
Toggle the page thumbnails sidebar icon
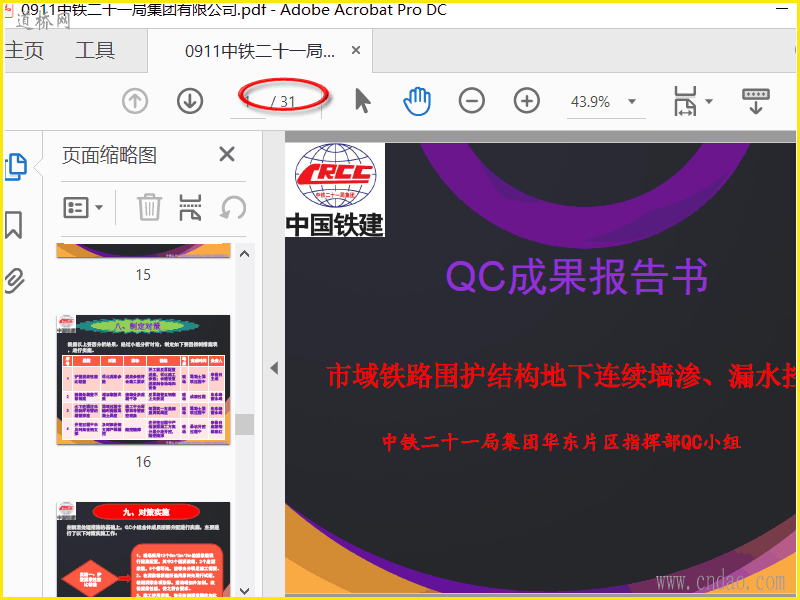(16, 167)
